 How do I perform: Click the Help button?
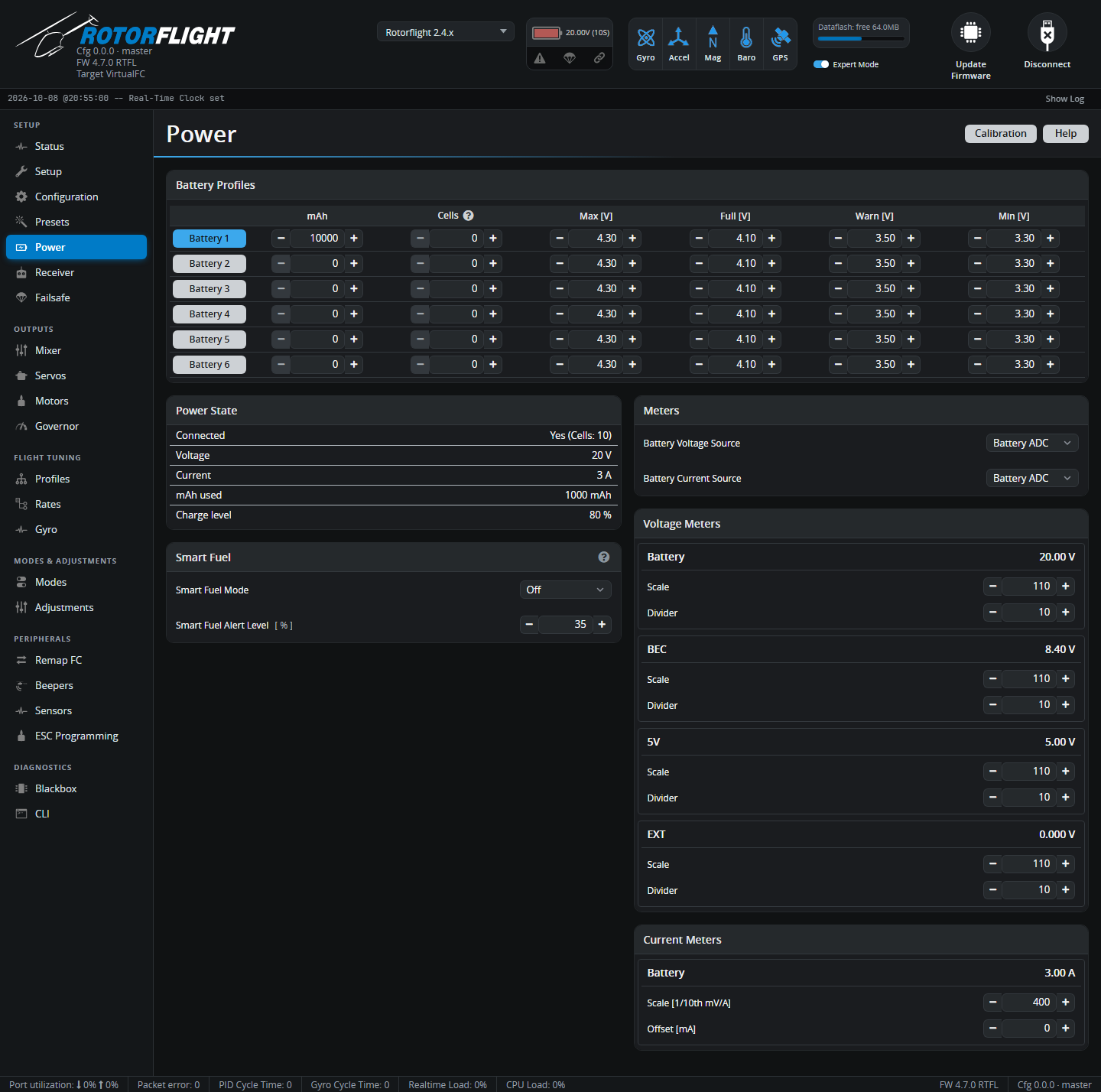pyautogui.click(x=1066, y=134)
